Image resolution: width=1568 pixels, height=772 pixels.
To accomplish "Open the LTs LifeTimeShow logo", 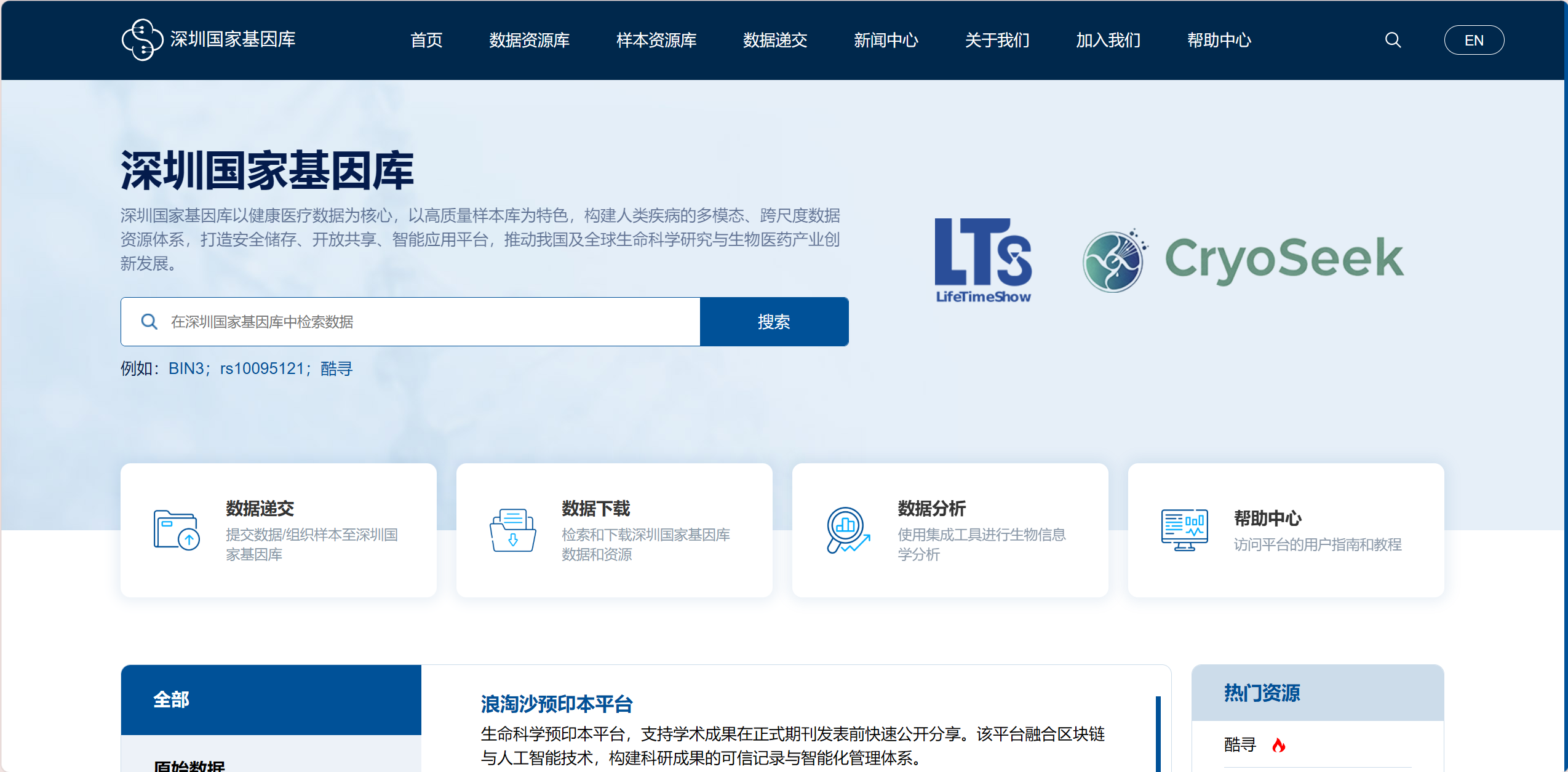I will point(983,260).
